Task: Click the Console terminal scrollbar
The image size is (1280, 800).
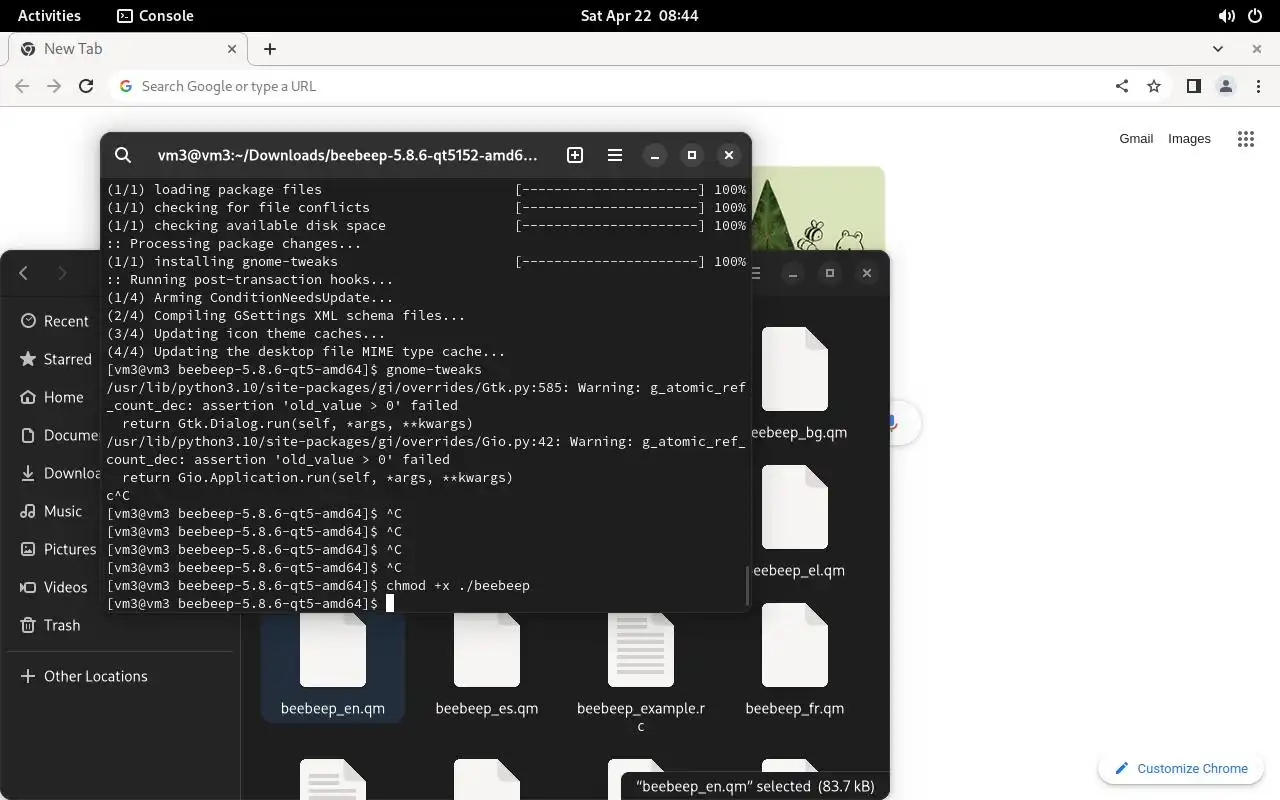Action: pyautogui.click(x=747, y=586)
